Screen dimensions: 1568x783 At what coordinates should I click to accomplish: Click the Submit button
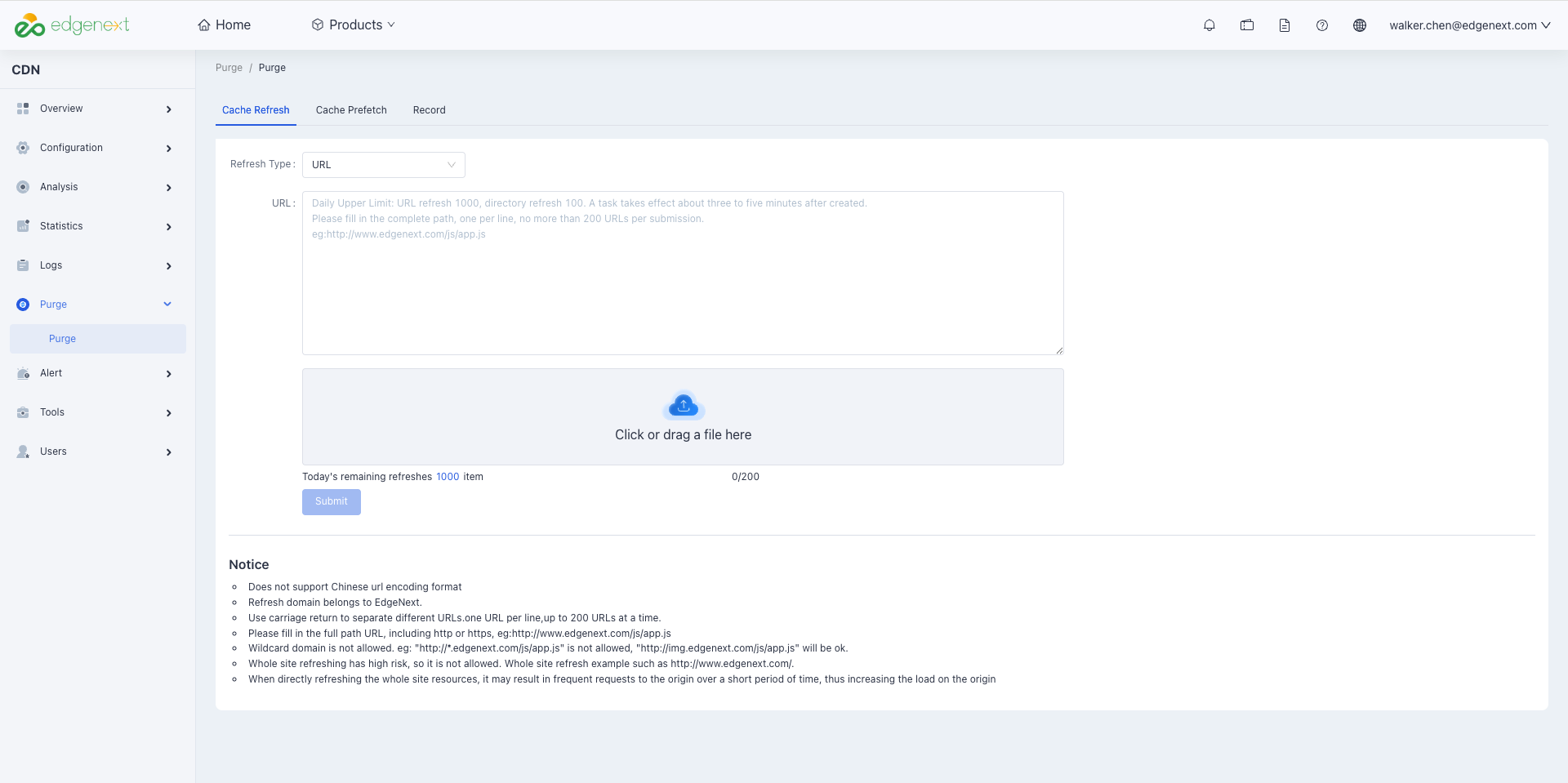(332, 502)
